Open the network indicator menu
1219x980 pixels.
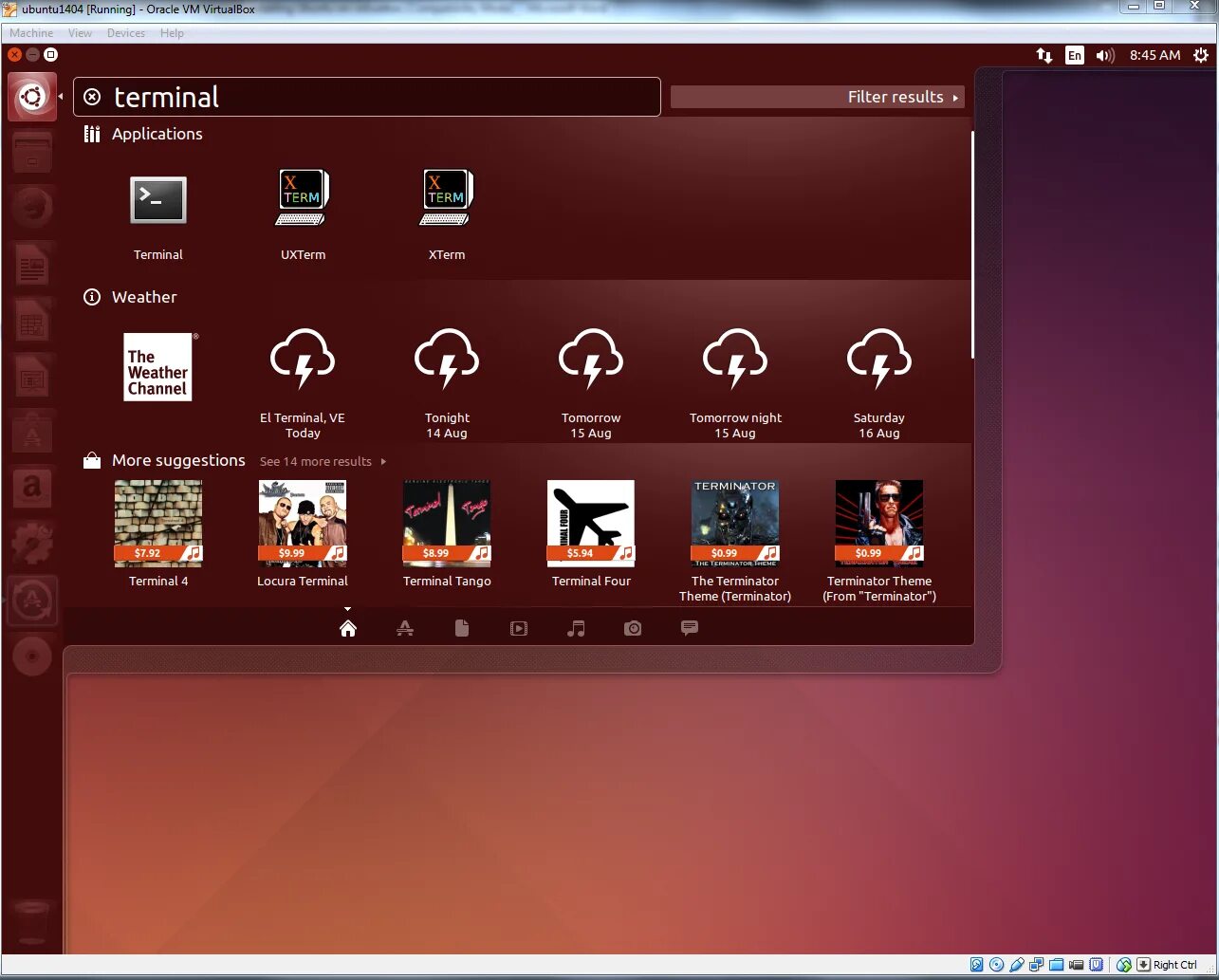pyautogui.click(x=1044, y=55)
